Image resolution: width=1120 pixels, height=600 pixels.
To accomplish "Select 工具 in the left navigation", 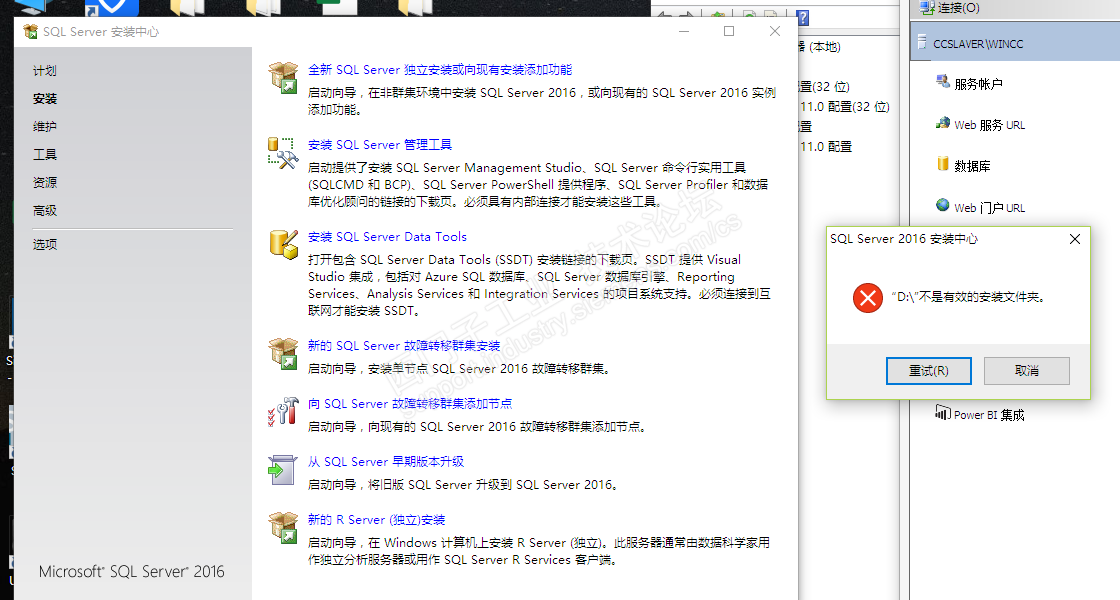I will click(x=44, y=154).
